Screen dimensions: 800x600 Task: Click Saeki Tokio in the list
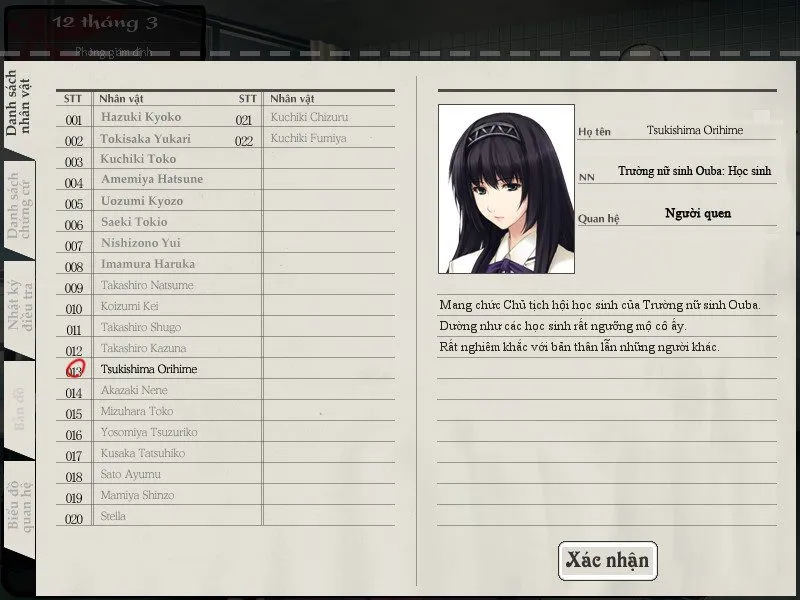(134, 222)
